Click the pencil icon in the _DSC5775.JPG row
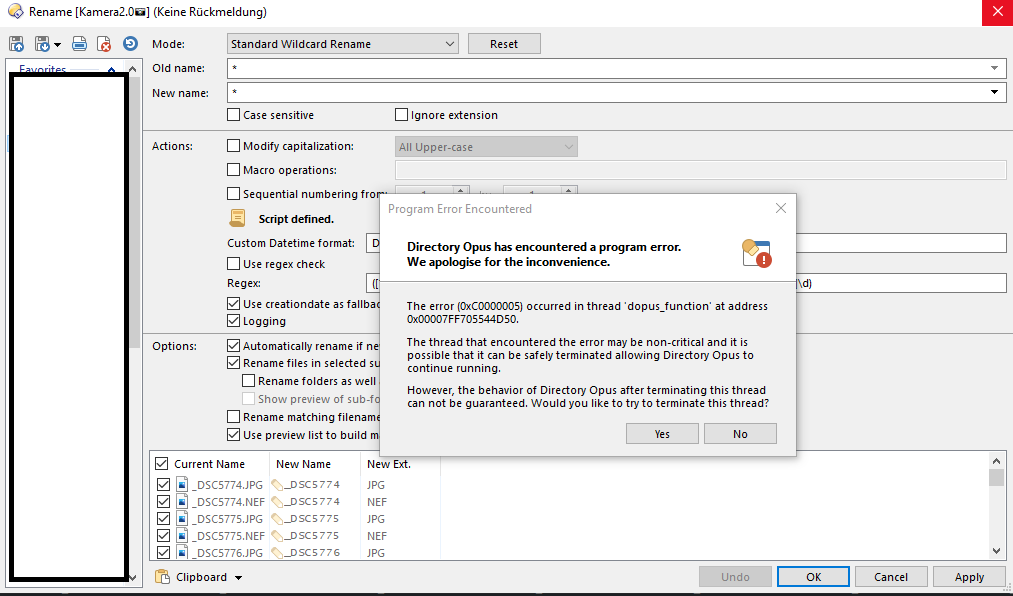 point(277,519)
